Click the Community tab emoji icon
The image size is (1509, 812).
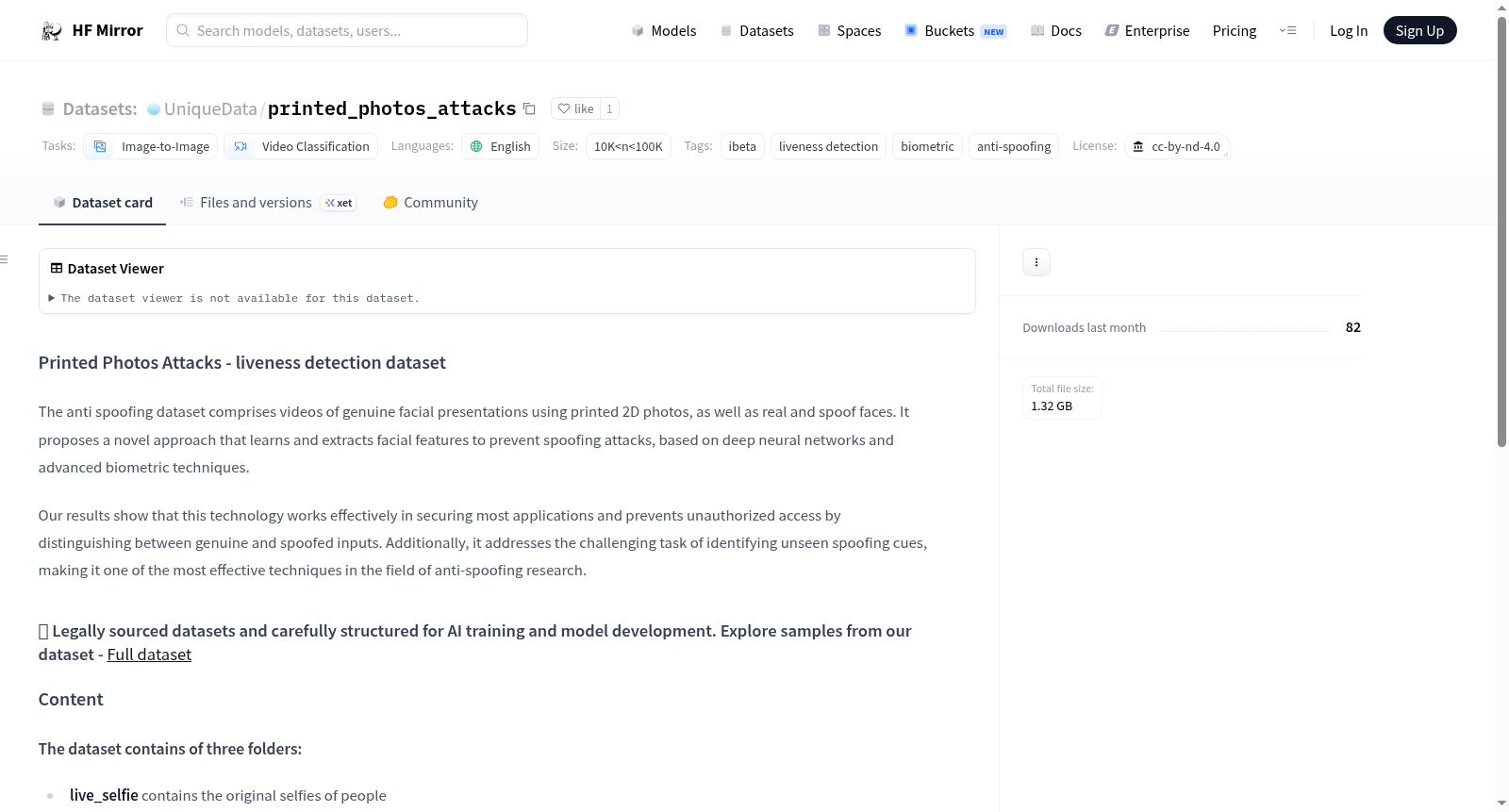(x=390, y=202)
